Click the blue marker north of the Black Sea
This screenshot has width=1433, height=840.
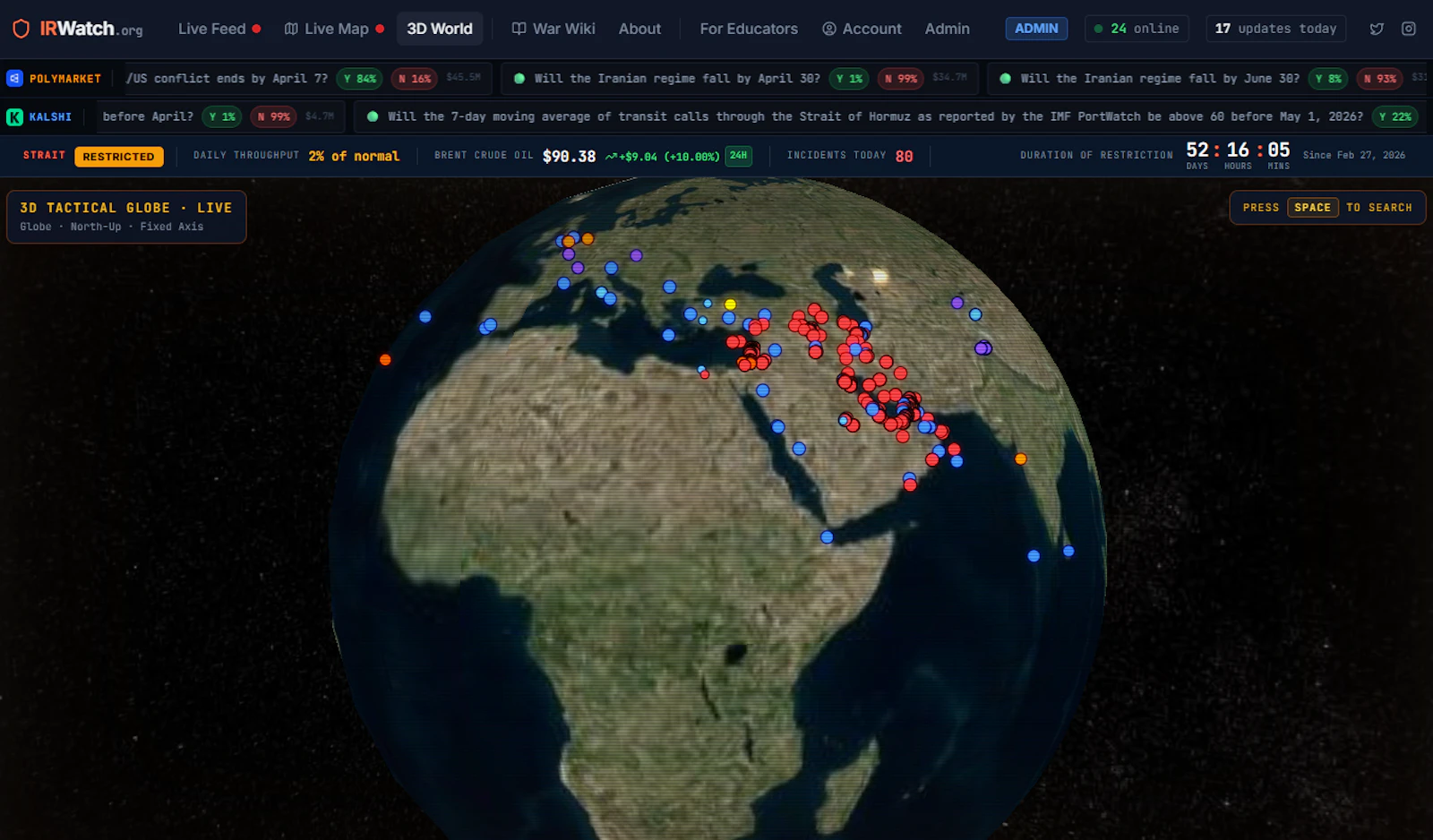pos(669,287)
